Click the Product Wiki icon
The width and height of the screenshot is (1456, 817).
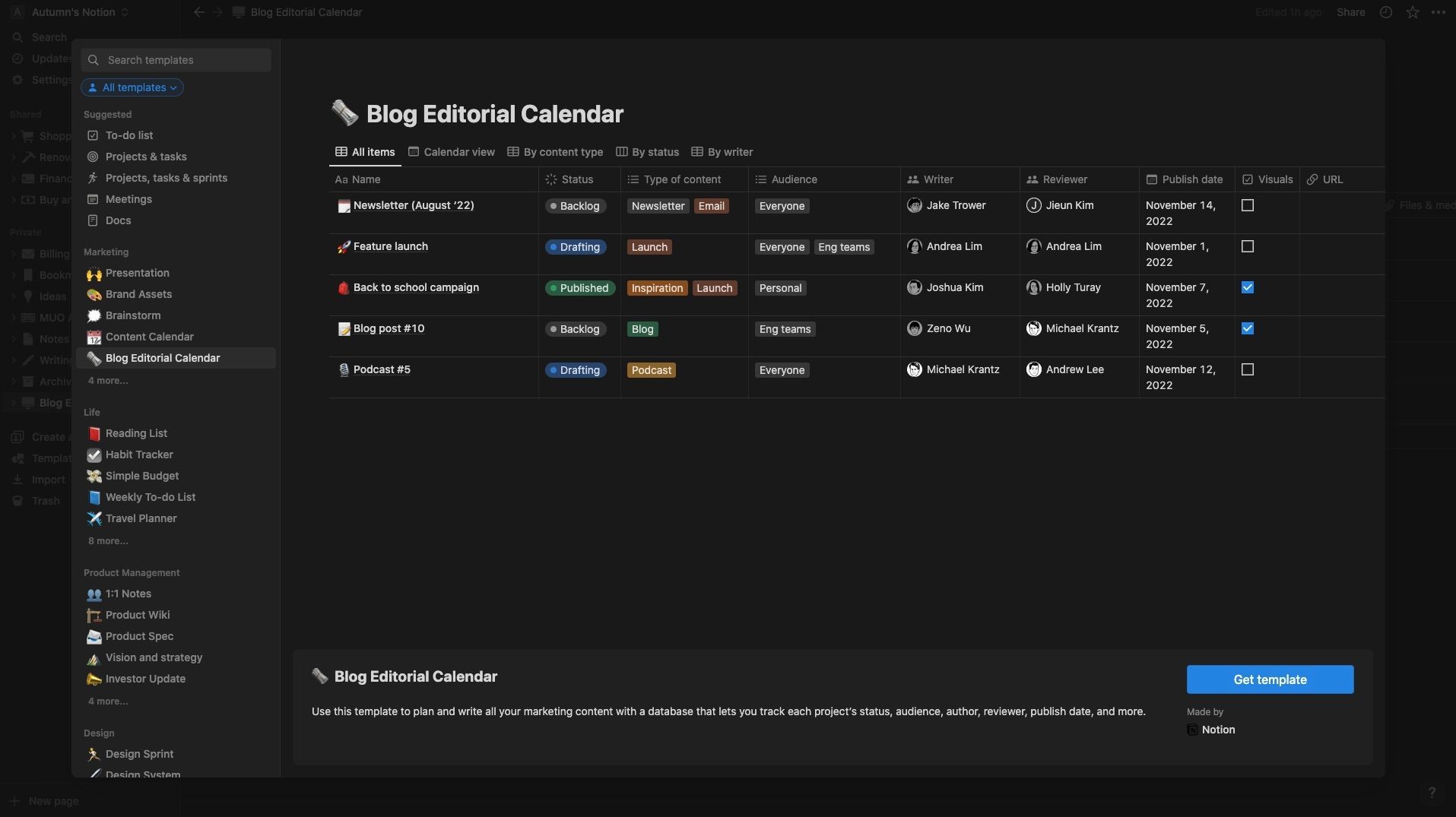94,616
